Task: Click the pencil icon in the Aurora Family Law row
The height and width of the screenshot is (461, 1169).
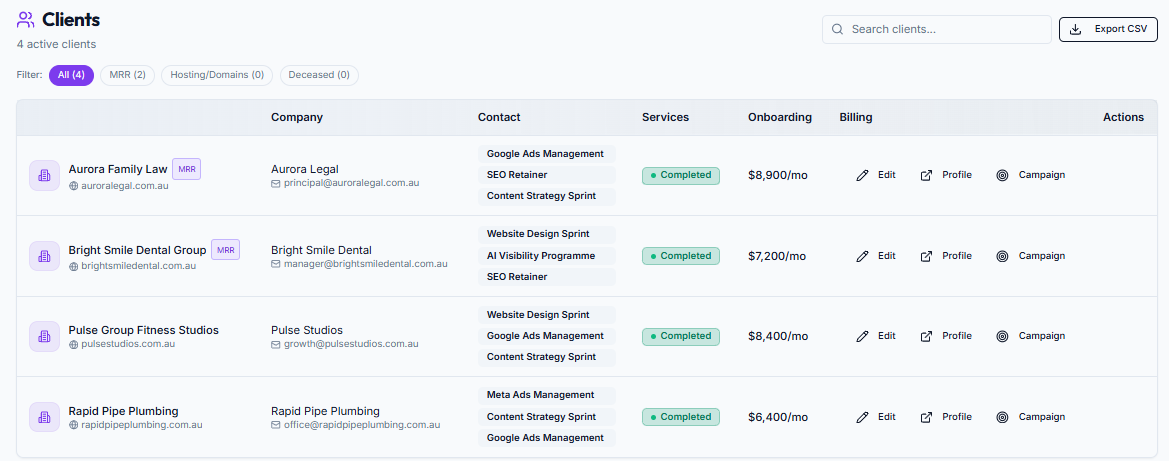Action: [x=863, y=175]
